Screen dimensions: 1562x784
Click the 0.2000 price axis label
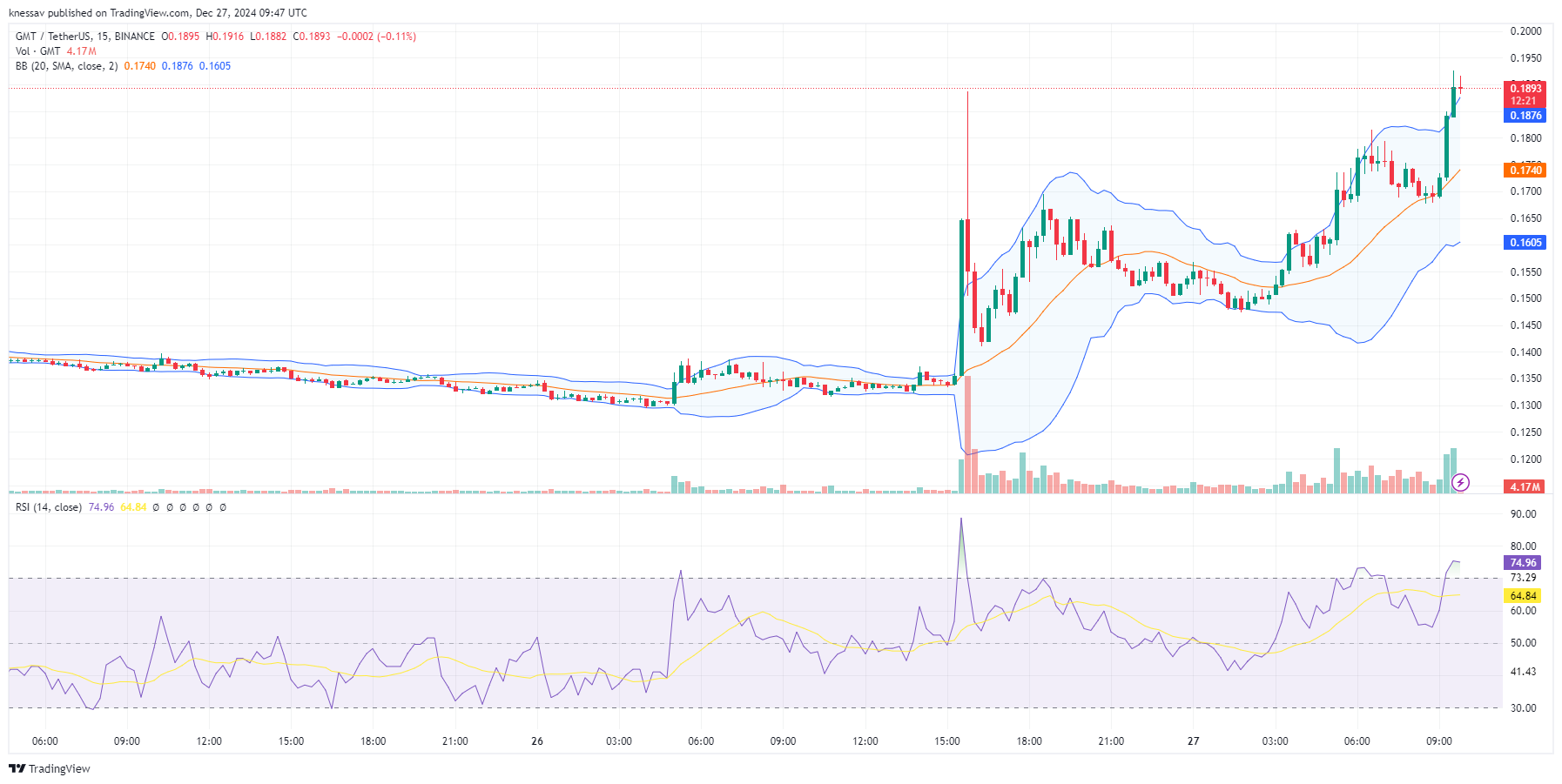click(x=1525, y=31)
